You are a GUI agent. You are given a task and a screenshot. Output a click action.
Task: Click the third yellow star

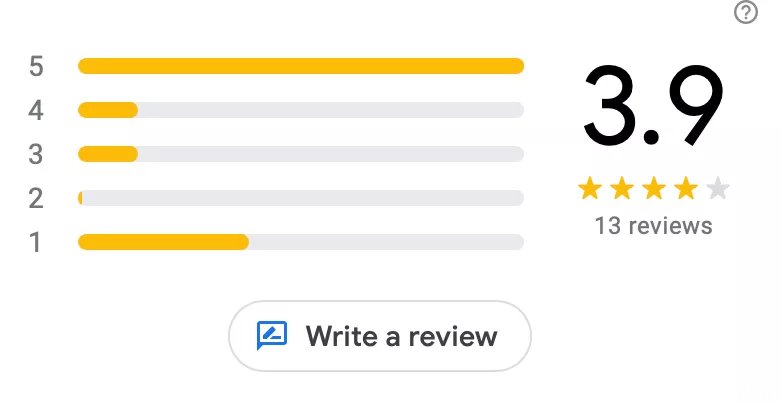(654, 189)
